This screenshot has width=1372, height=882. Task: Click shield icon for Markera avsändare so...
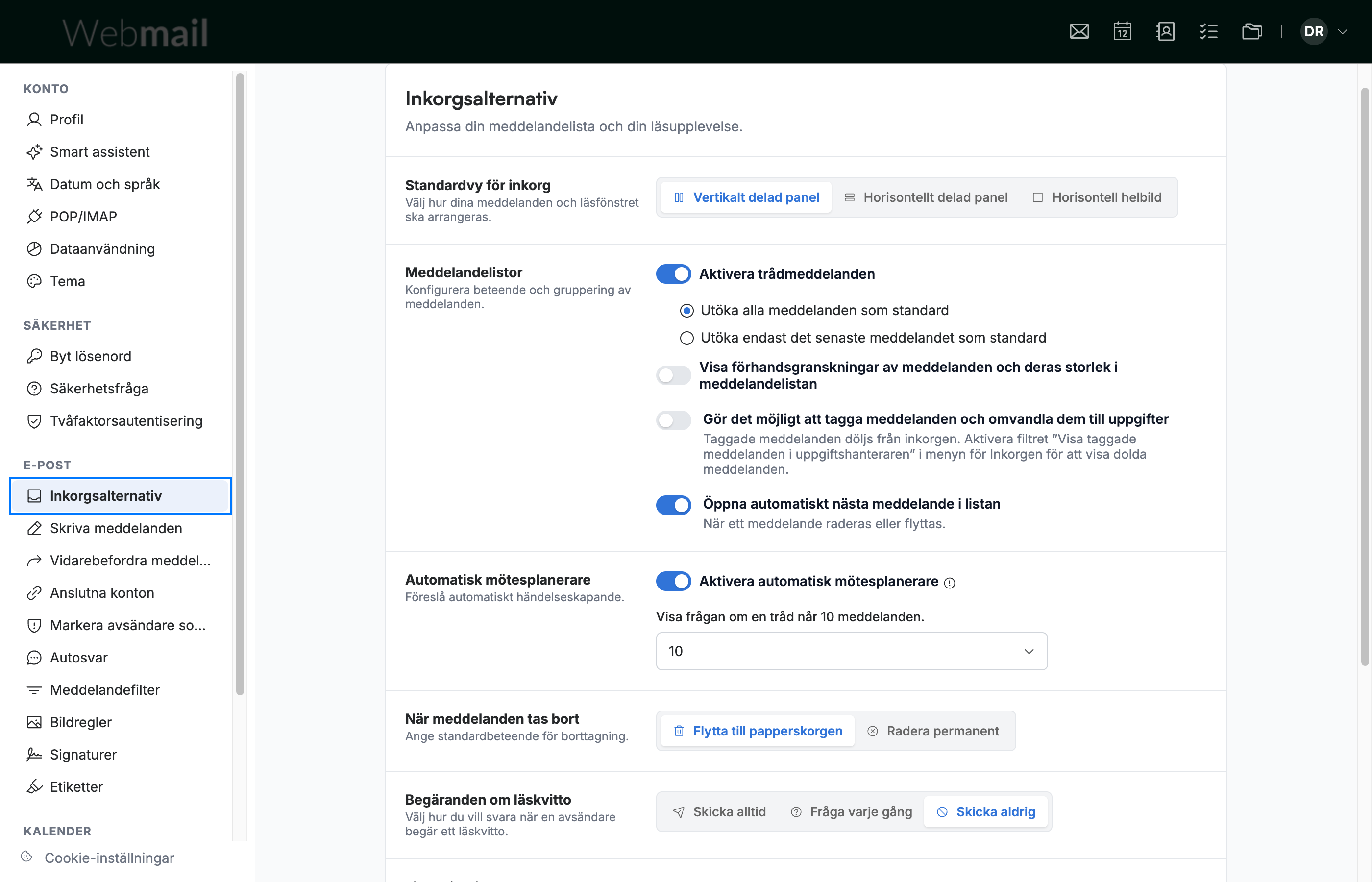coord(34,625)
